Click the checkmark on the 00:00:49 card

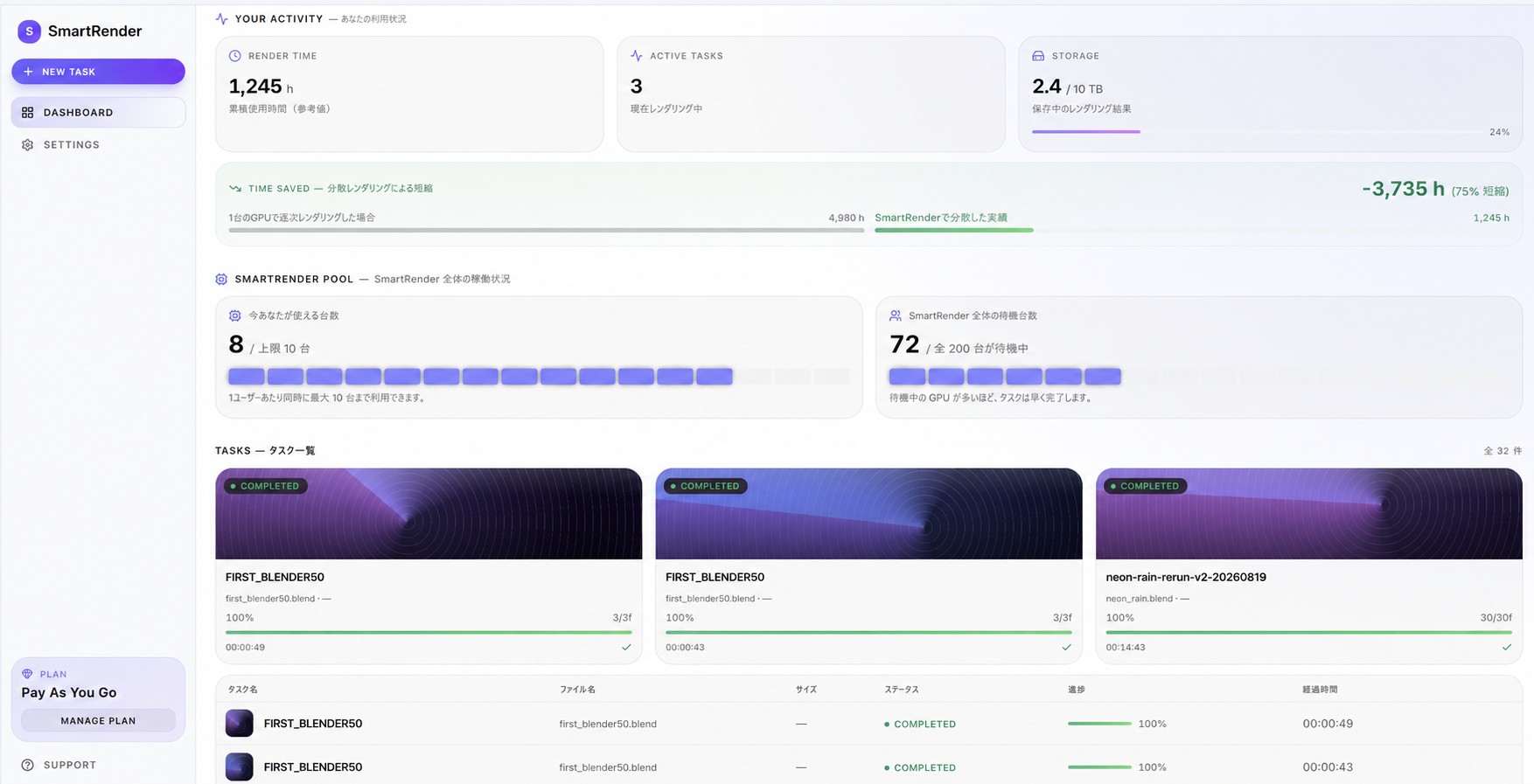click(x=626, y=648)
